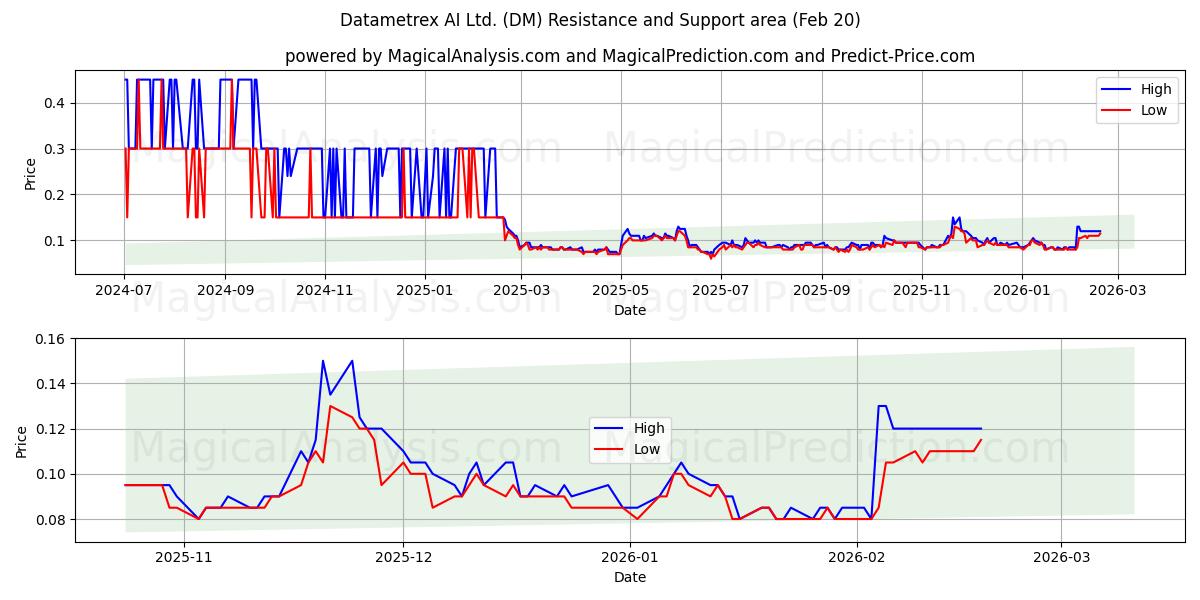Click the top chart x-axis tick "2025-11"
This screenshot has width=1200, height=600.
click(x=922, y=290)
